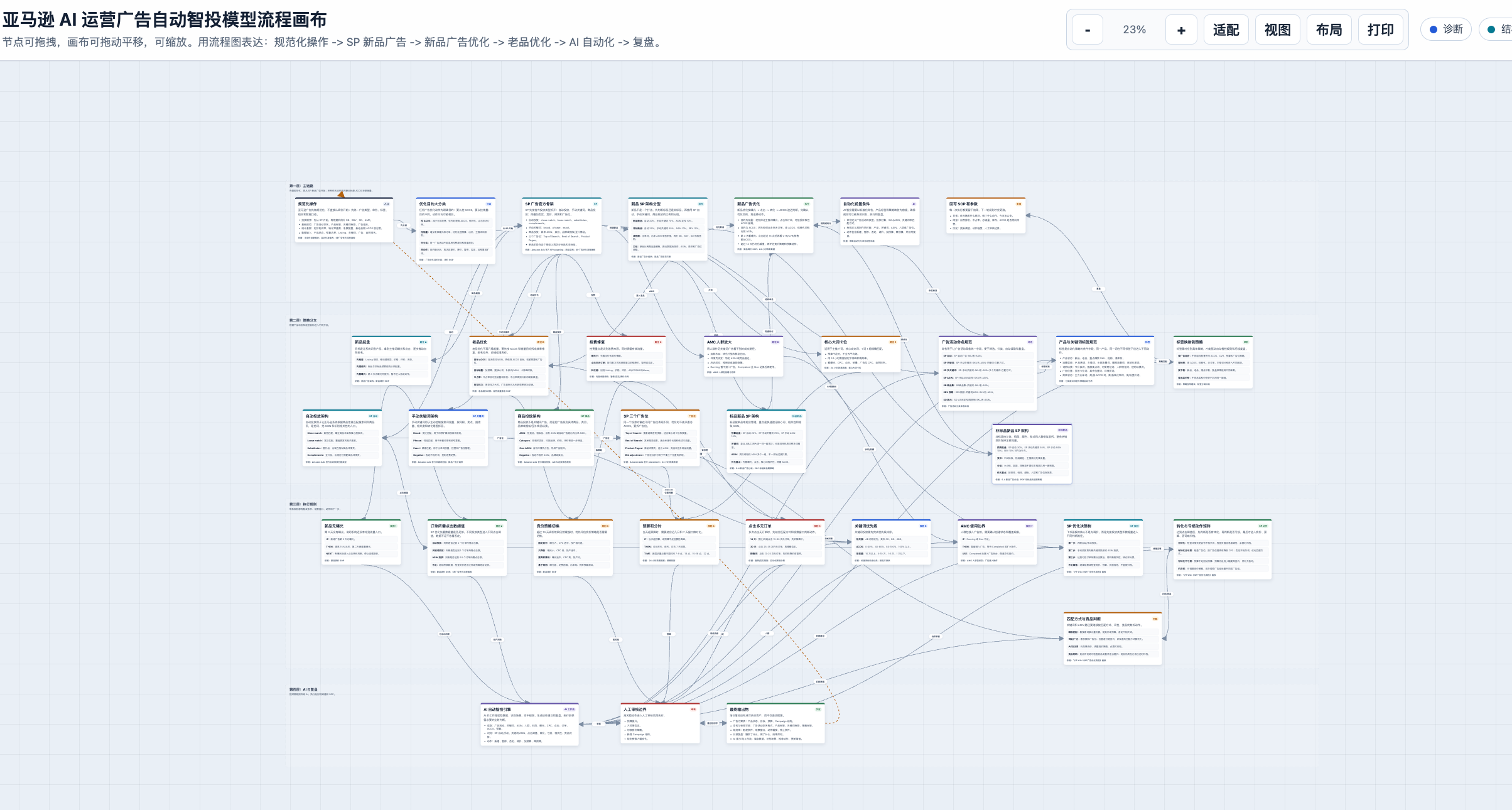The height and width of the screenshot is (810, 1512).
Task: Click the 核心大词卡位 node
Action: (861, 354)
